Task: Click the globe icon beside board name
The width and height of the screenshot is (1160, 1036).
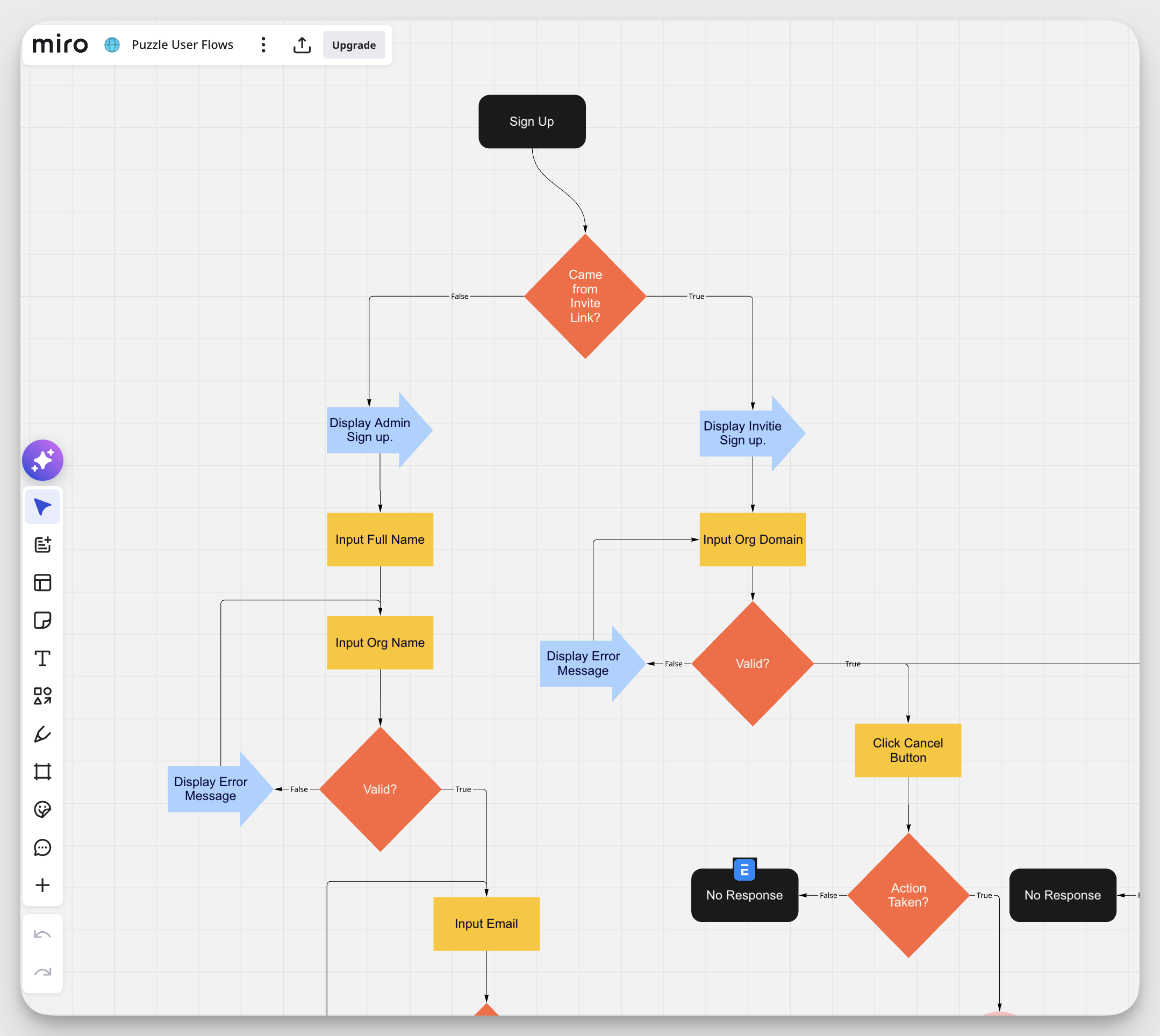Action: [x=112, y=45]
